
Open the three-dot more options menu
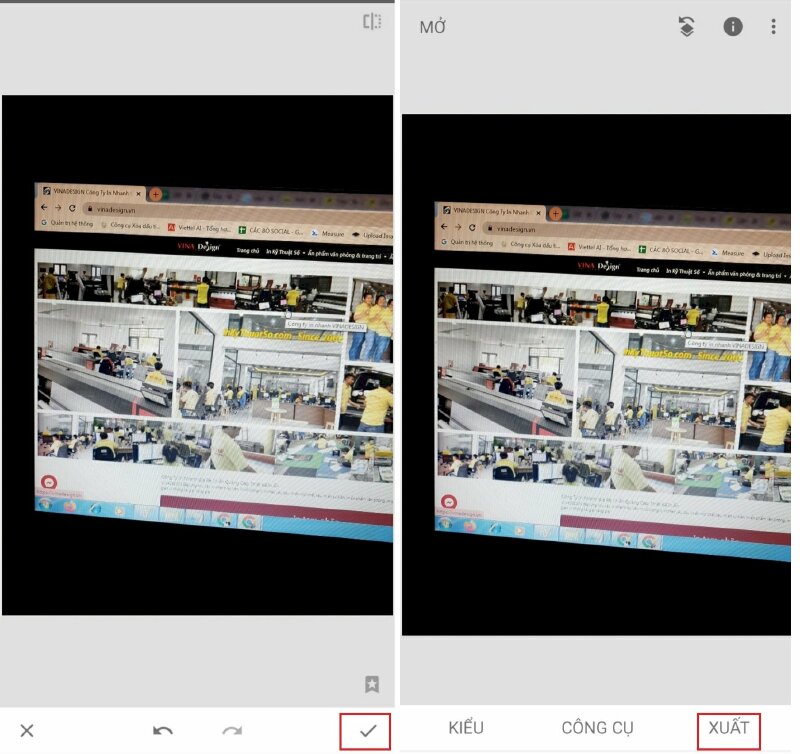[x=773, y=27]
